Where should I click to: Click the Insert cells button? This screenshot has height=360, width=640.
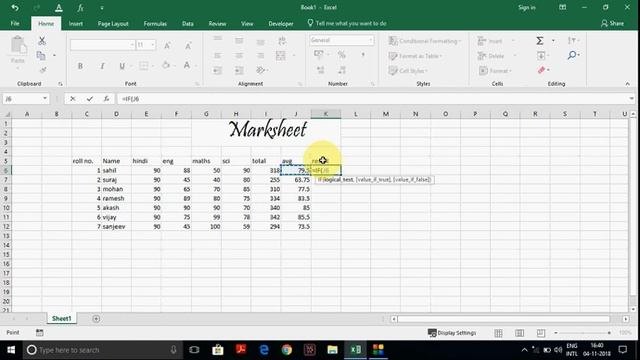click(490, 41)
